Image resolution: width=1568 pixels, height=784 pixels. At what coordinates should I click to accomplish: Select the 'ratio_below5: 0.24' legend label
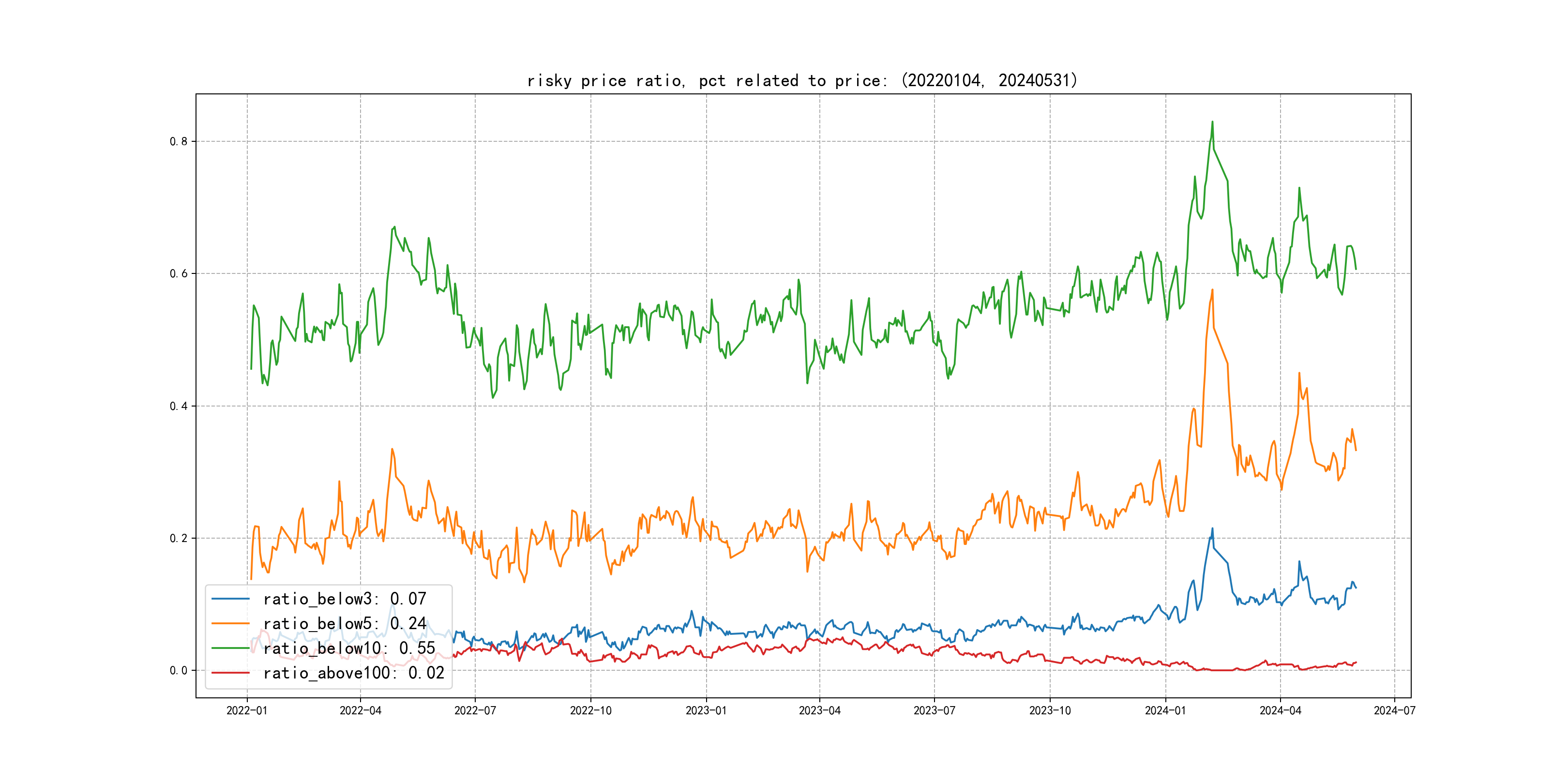(345, 623)
